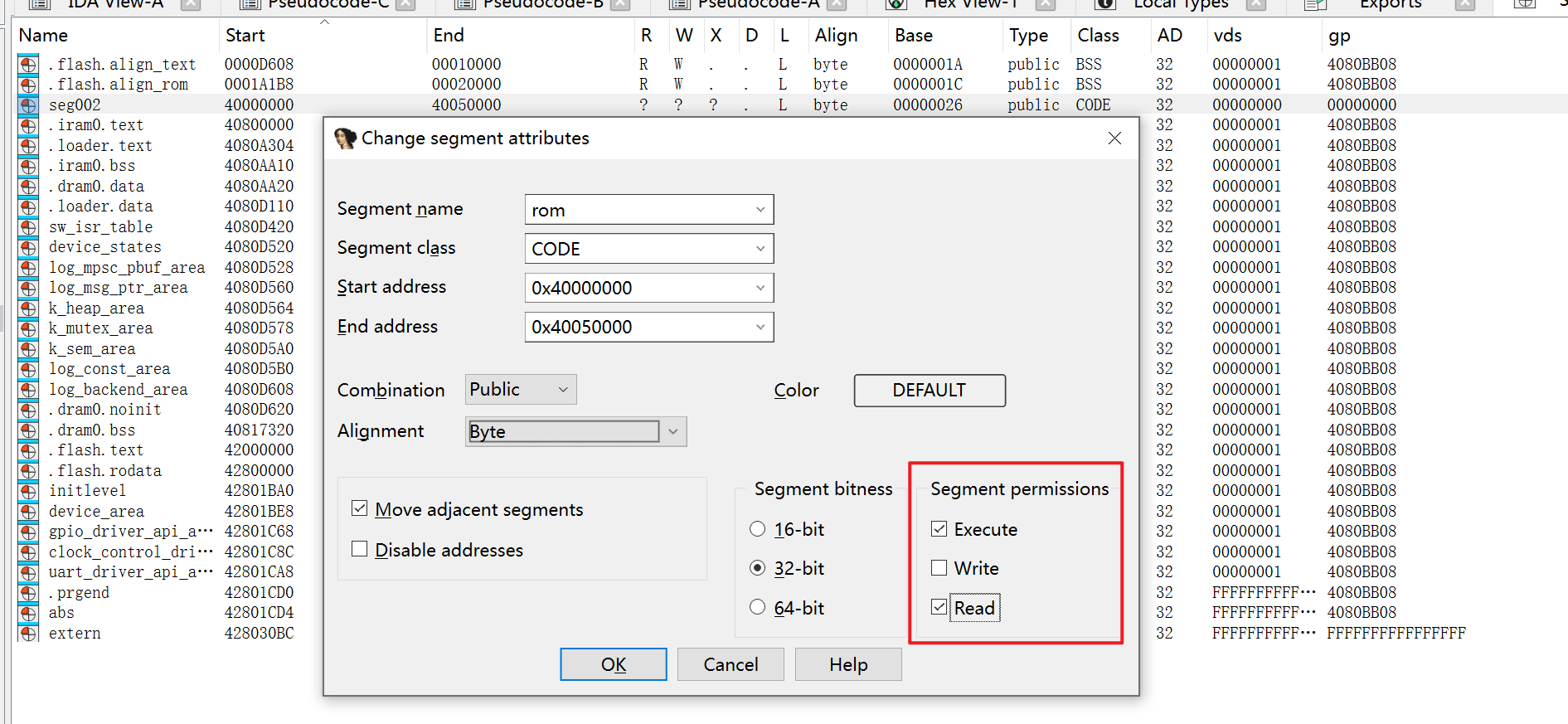Viewport: 1568px width, 724px height.
Task: Switch to the Local Types tab
Action: click(1180, 4)
